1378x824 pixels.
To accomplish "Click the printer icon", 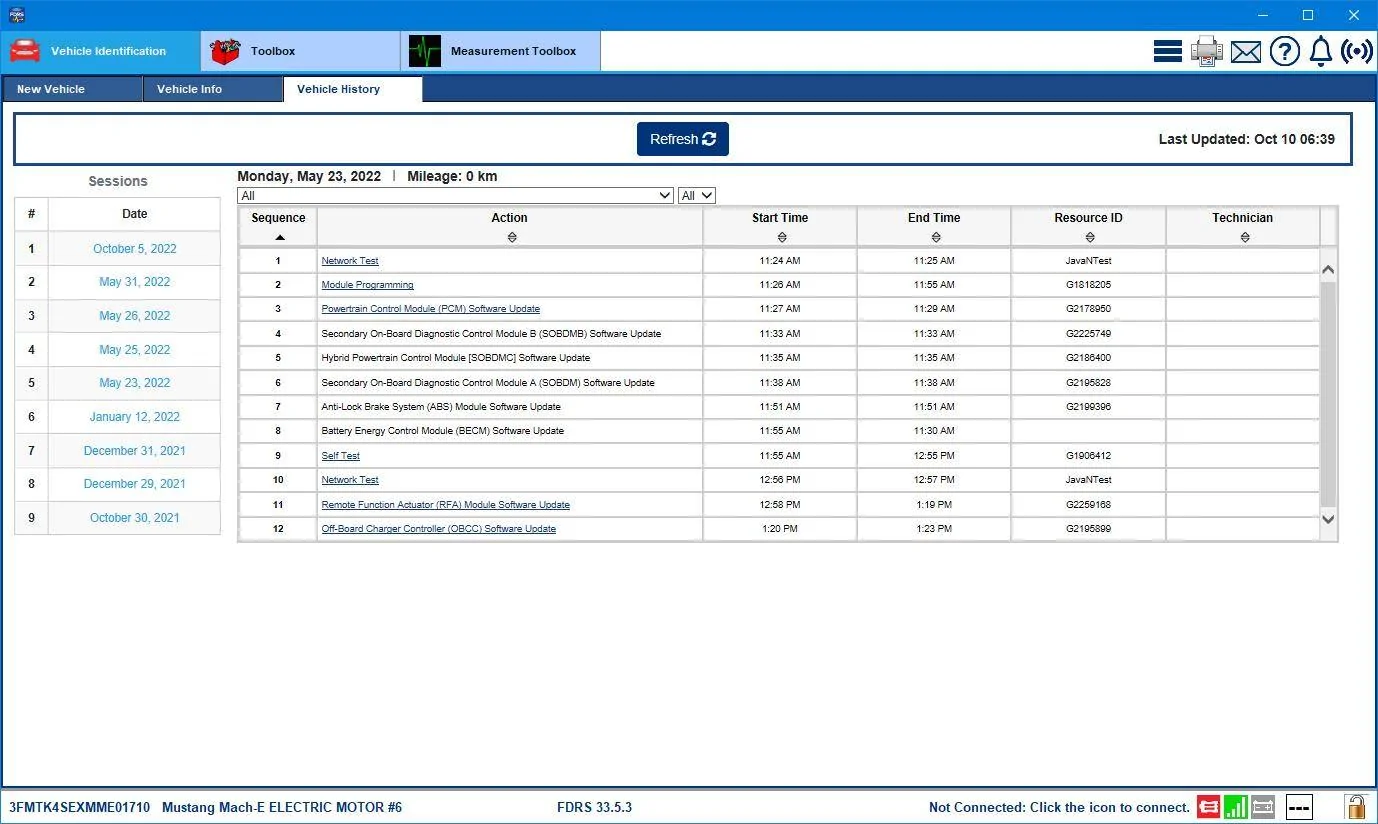I will [x=1207, y=51].
